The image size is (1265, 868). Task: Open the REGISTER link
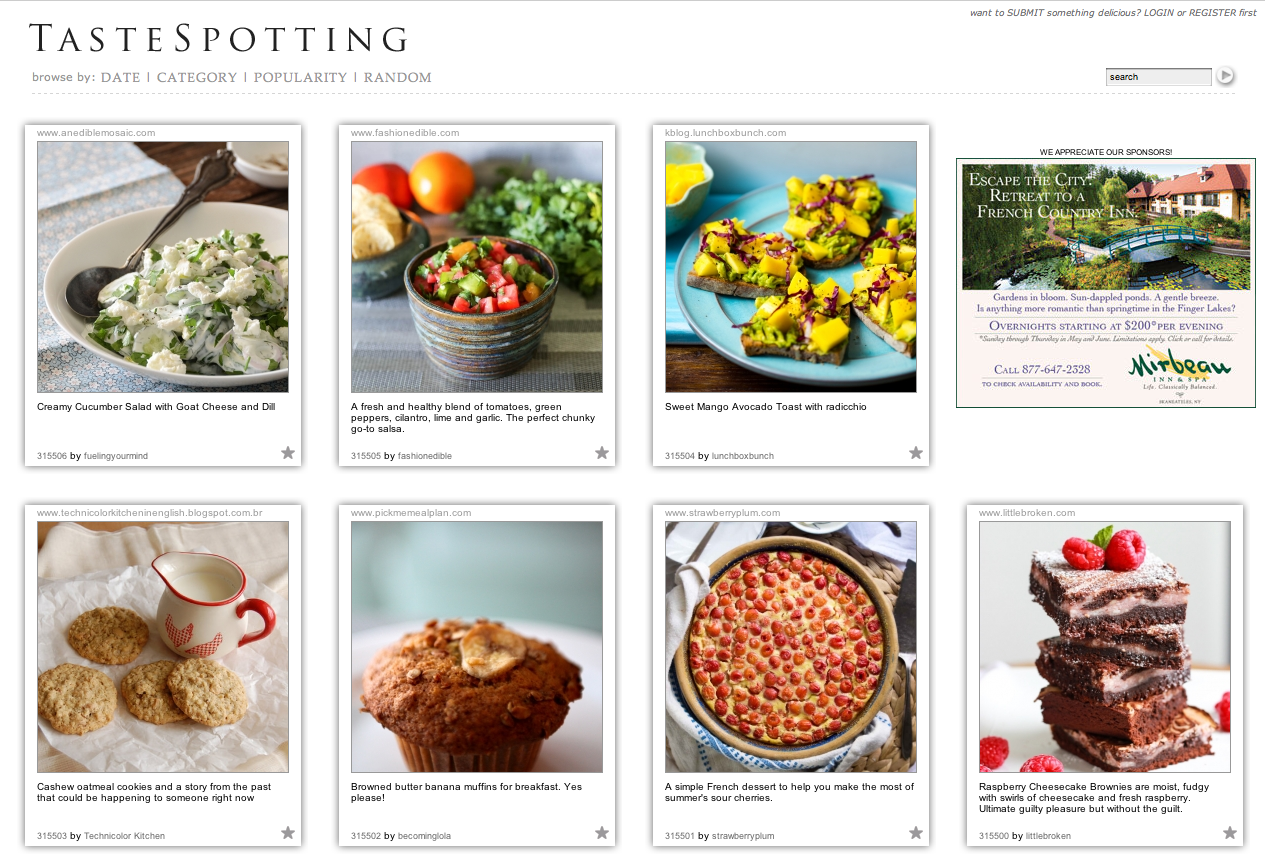[1212, 13]
